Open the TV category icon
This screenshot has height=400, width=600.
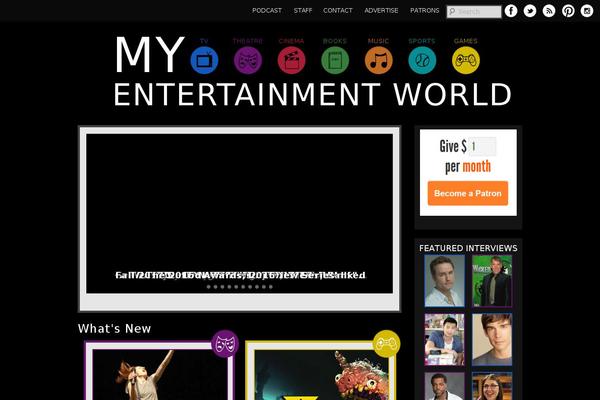pyautogui.click(x=204, y=60)
